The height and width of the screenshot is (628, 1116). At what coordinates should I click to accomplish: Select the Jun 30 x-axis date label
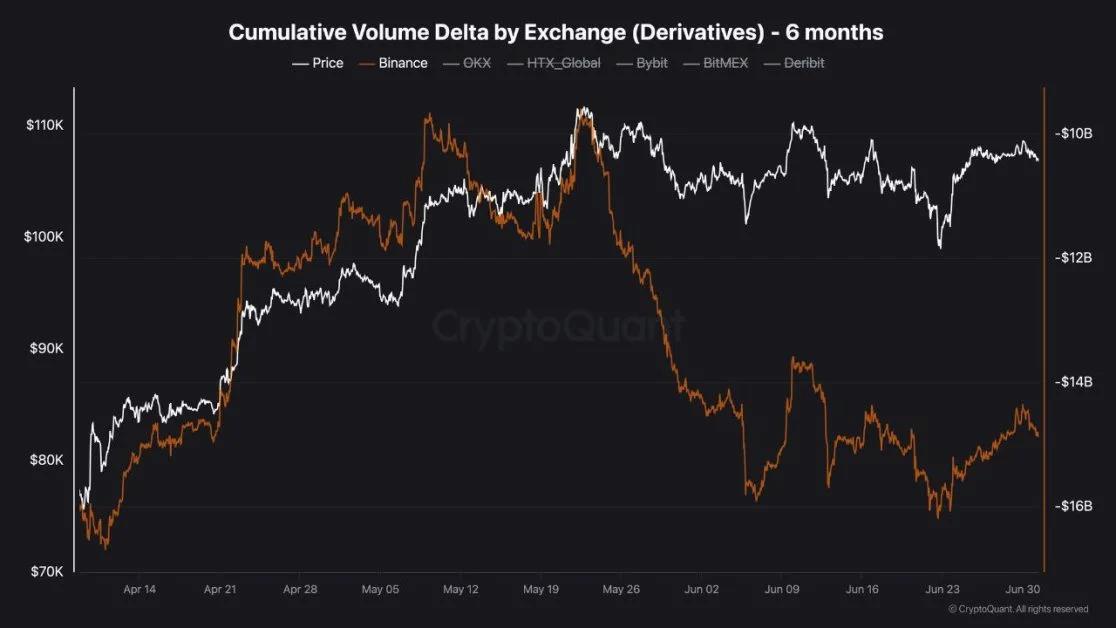point(1023,590)
